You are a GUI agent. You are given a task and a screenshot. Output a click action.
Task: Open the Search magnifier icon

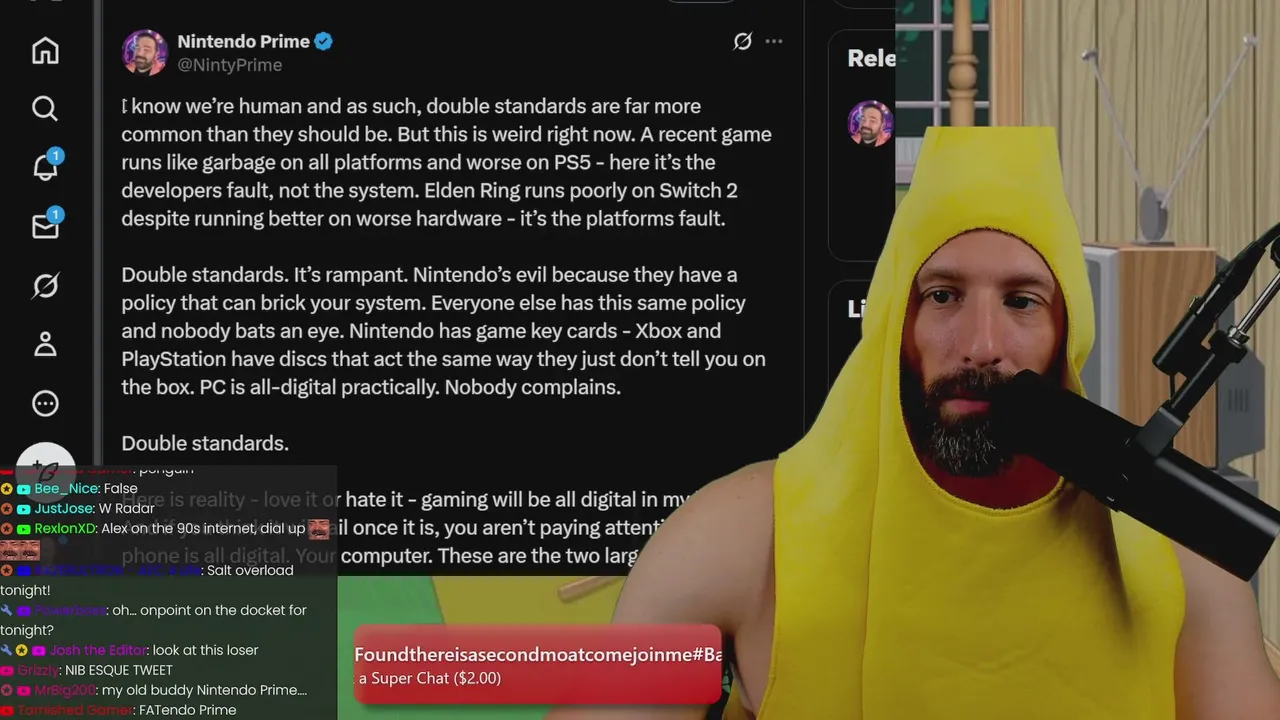[45, 108]
